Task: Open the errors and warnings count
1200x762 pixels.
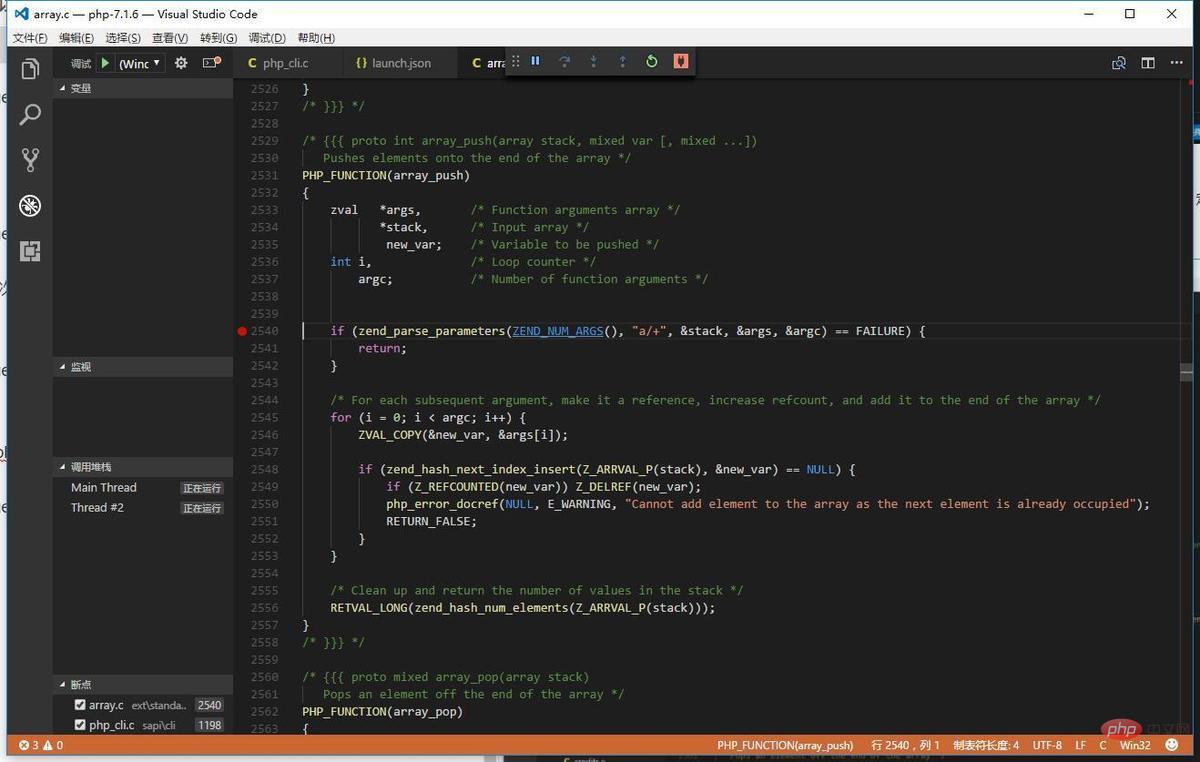Action: [41, 745]
